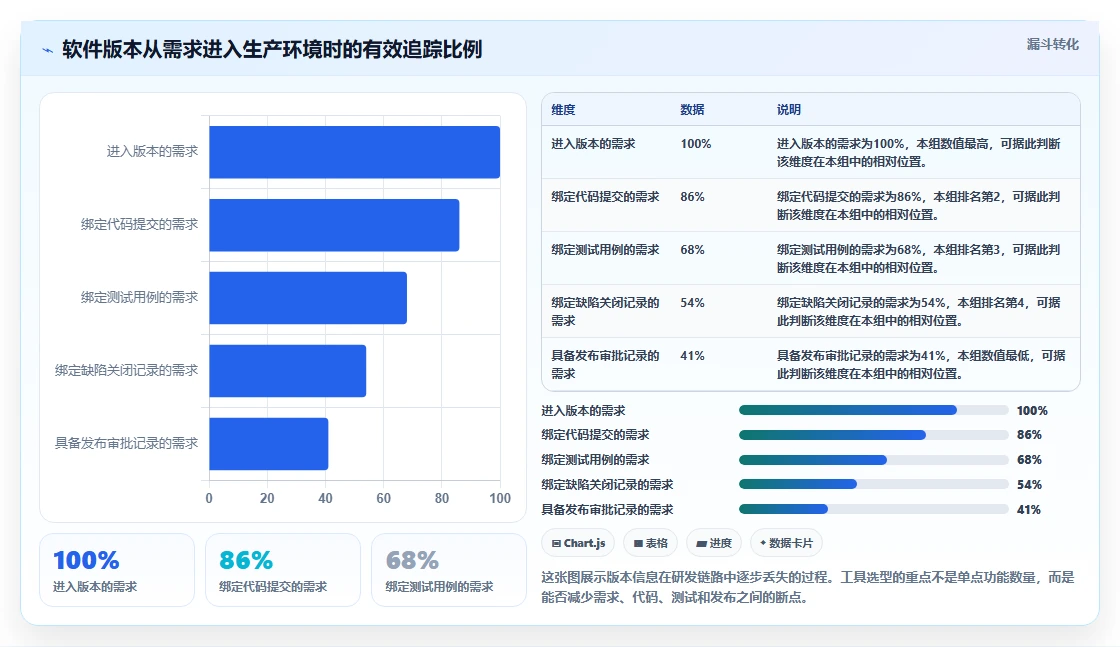Image resolution: width=1120 pixels, height=647 pixels.
Task: Click the chart y-axis label 进入版本的需求
Action: tap(152, 151)
